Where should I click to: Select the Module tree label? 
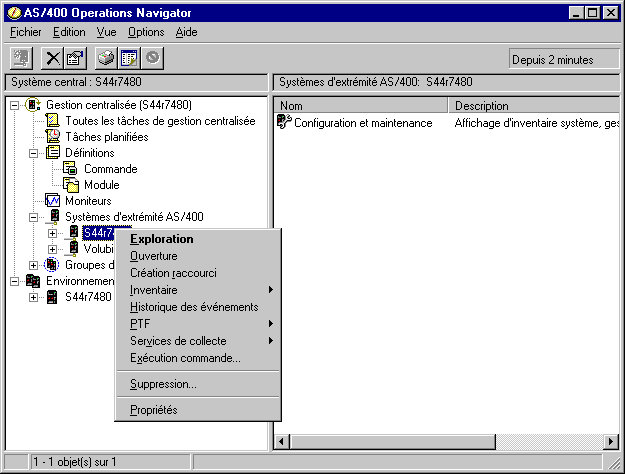(102, 185)
